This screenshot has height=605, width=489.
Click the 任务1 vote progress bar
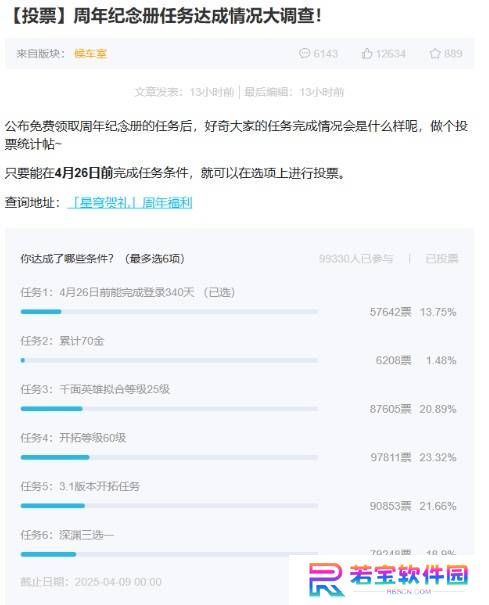[x=169, y=311]
